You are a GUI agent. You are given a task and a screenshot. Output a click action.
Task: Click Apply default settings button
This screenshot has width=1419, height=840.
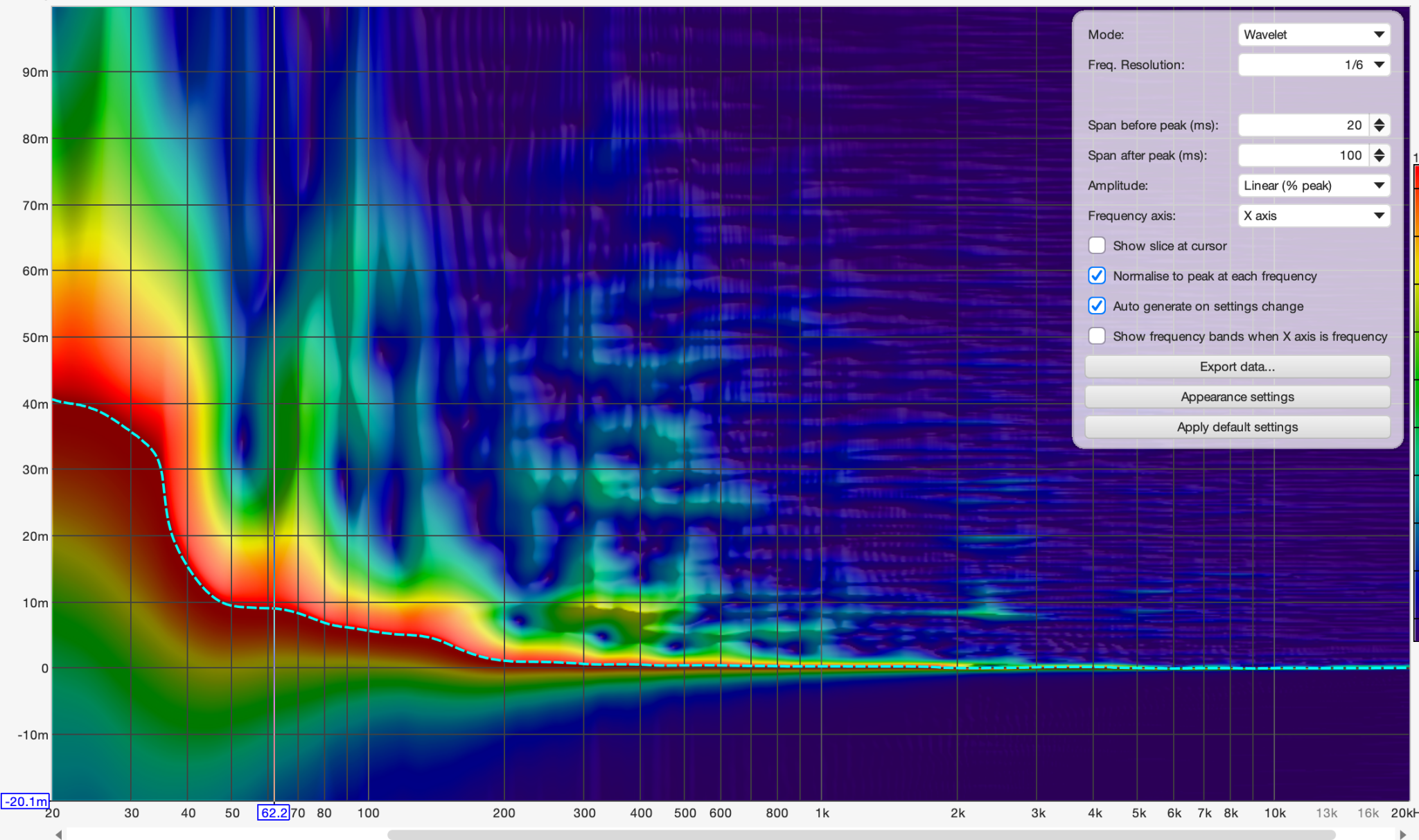1237,427
